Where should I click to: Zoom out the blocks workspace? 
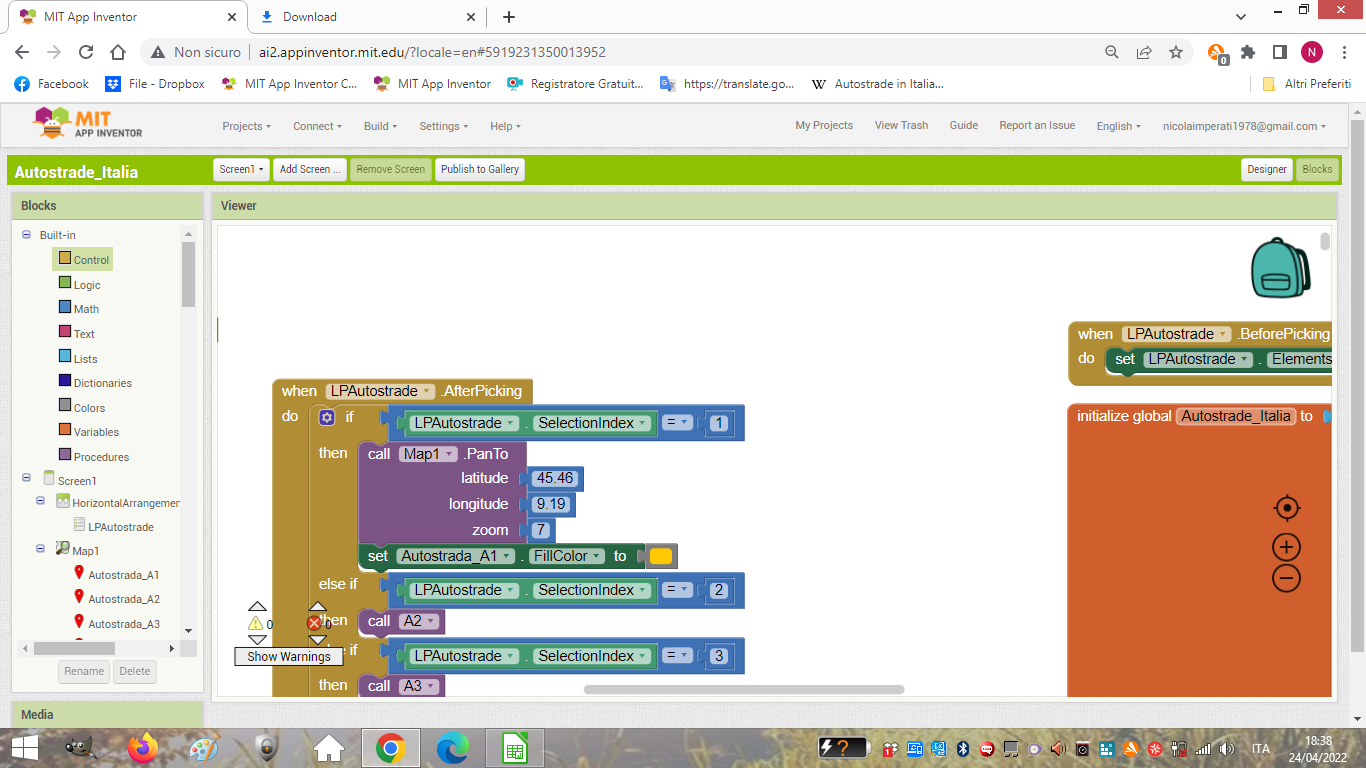1287,578
